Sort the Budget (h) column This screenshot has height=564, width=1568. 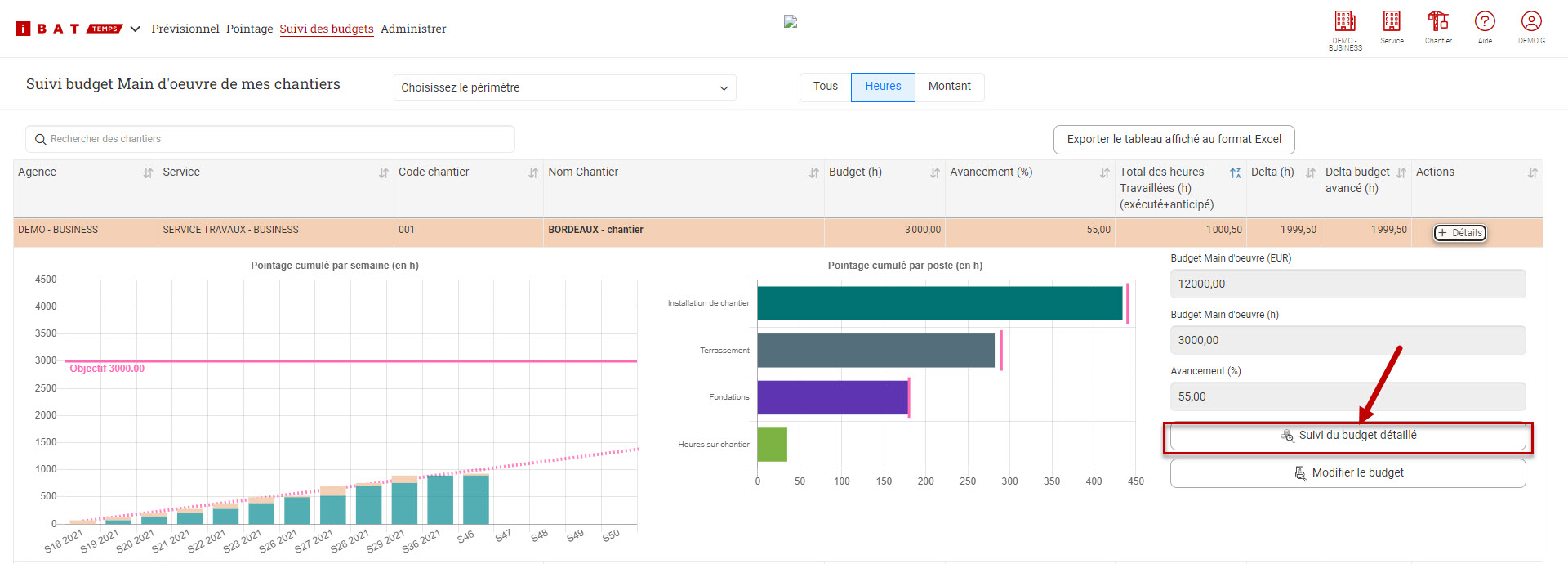[x=935, y=173]
